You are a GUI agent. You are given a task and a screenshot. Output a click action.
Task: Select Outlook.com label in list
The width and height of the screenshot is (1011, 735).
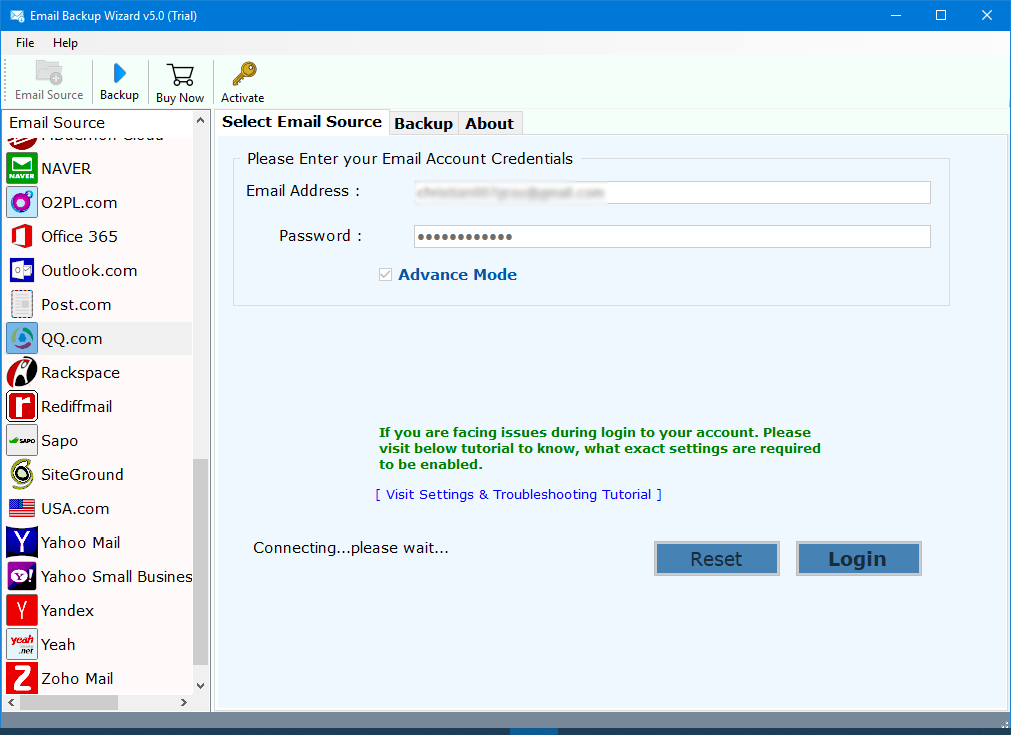tap(89, 270)
